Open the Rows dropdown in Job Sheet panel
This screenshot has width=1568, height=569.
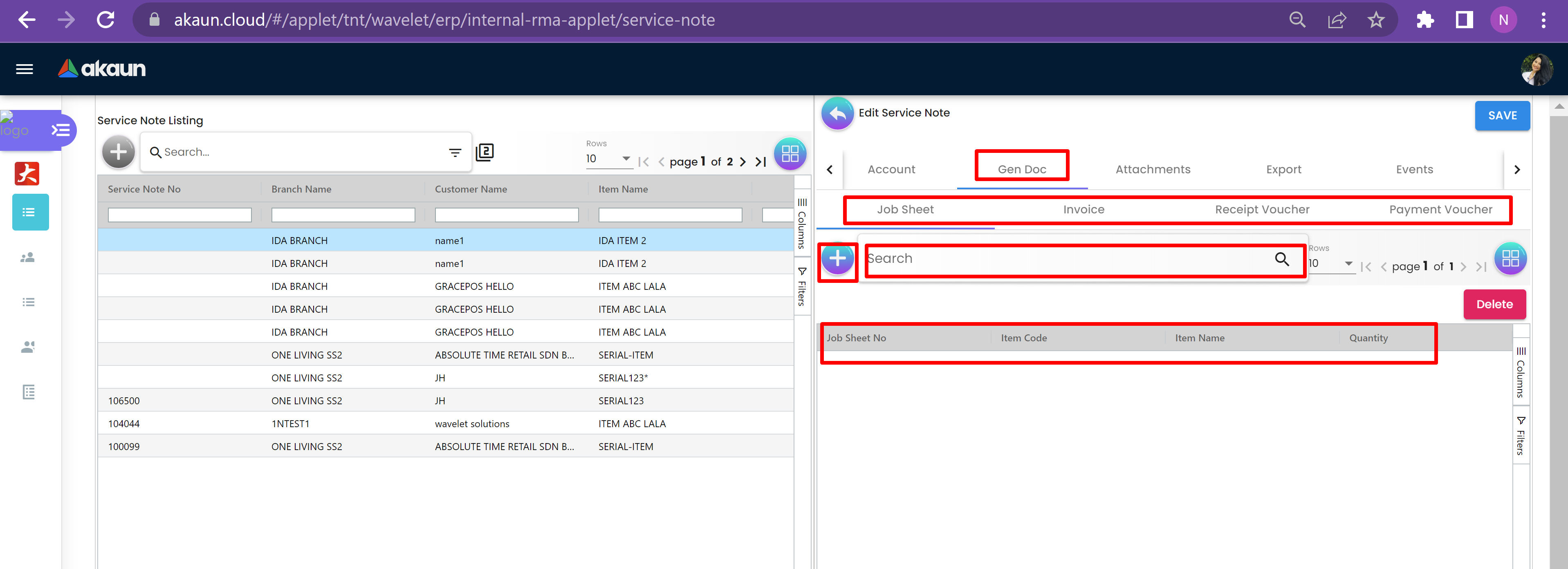(1331, 264)
